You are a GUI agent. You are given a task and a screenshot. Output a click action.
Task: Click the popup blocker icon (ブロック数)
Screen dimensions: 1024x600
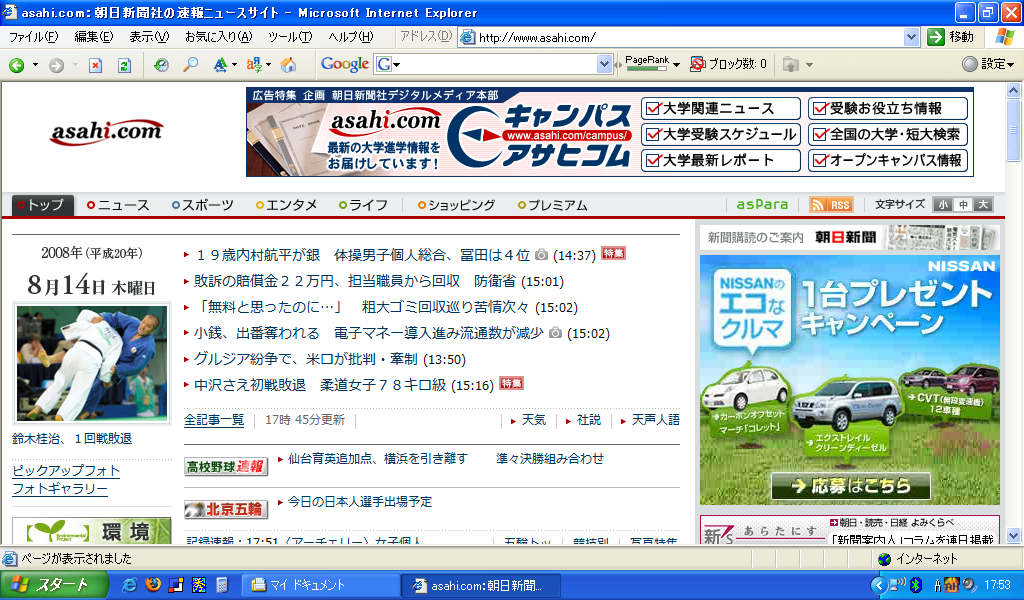coord(697,64)
